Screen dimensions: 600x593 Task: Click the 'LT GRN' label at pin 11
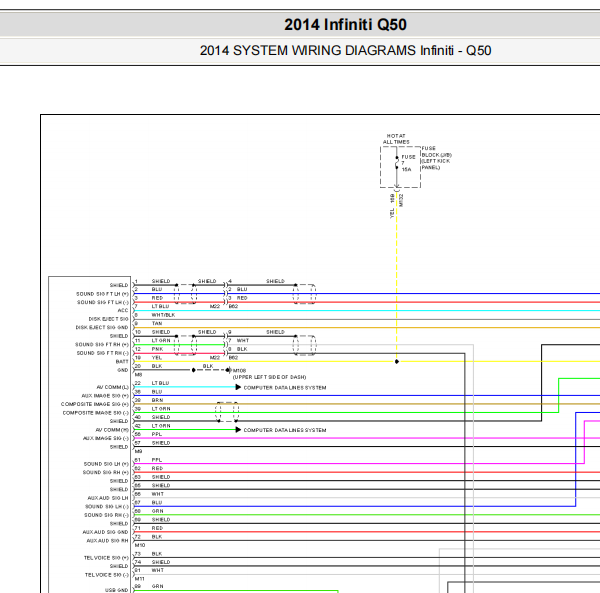point(161,340)
